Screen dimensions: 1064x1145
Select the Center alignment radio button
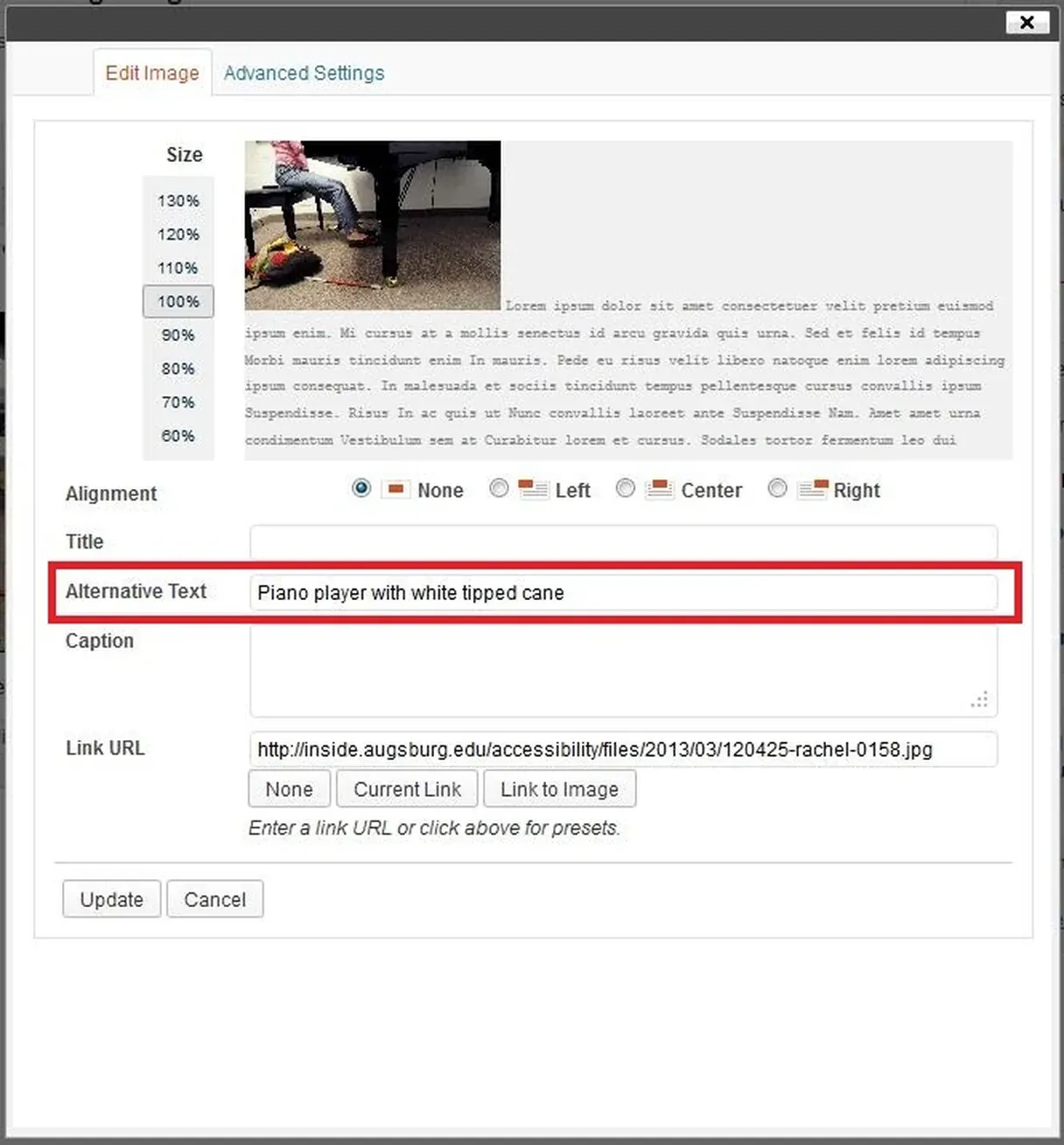pyautogui.click(x=625, y=489)
